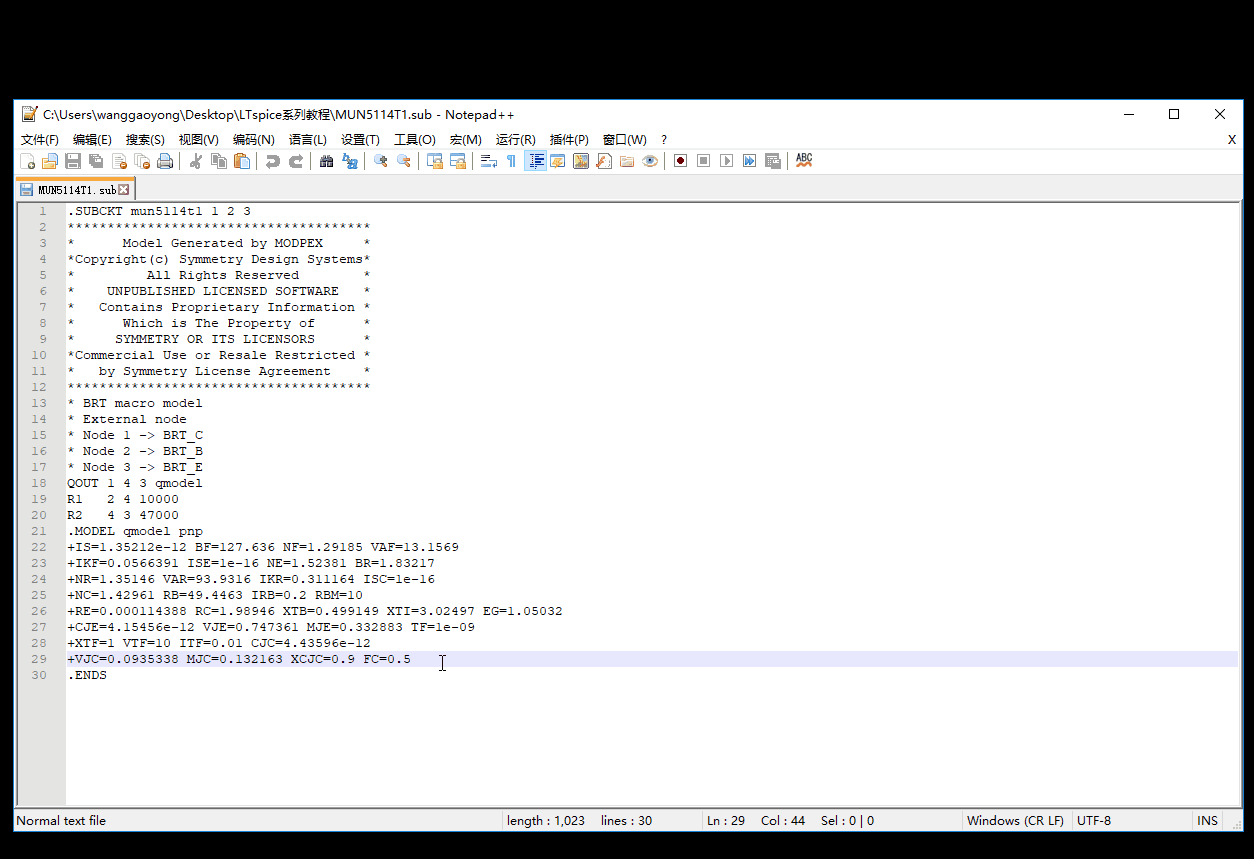Run macro multiple times icon
The image size is (1254, 859).
[750, 161]
